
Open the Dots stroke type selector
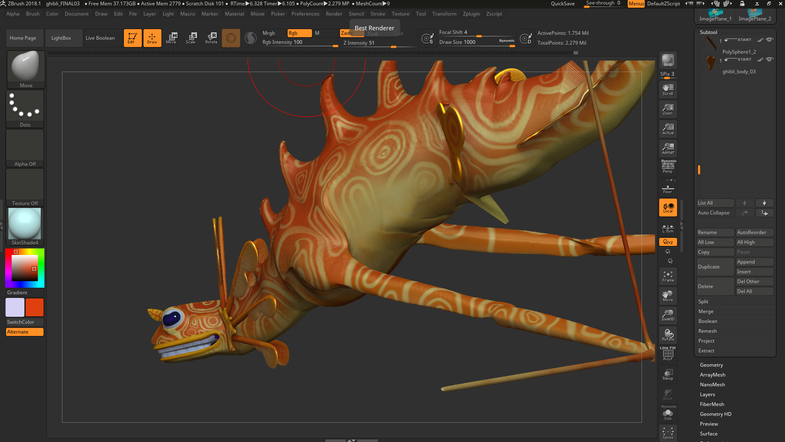point(25,109)
